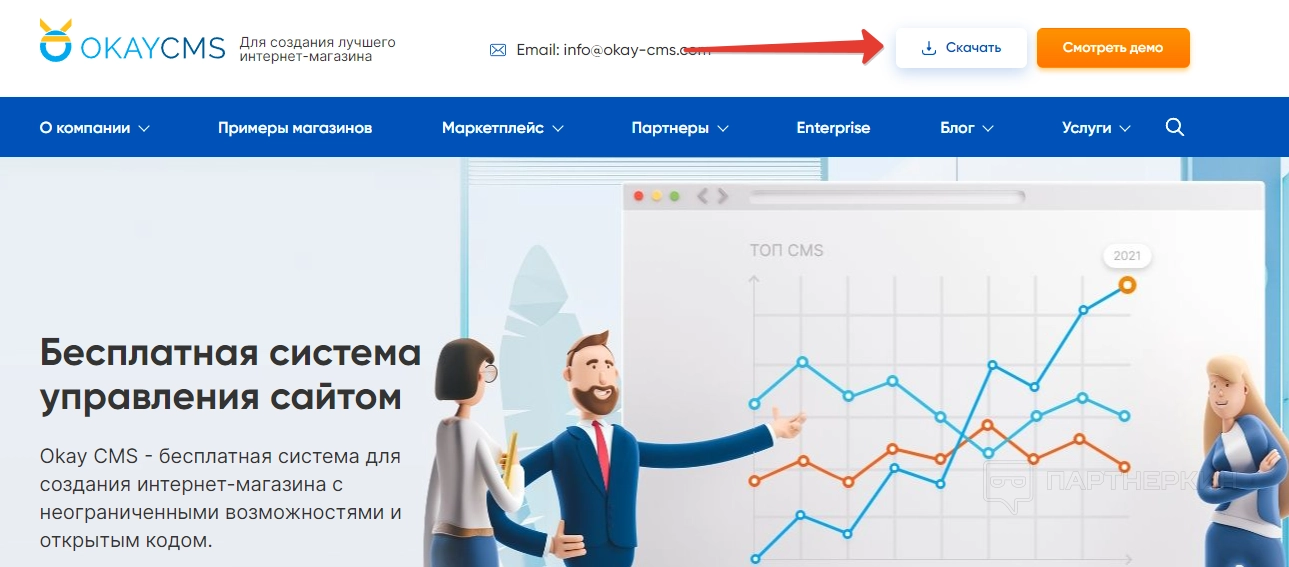The width and height of the screenshot is (1289, 567).
Task: Expand the Услуги menu
Action: click(x=1096, y=128)
